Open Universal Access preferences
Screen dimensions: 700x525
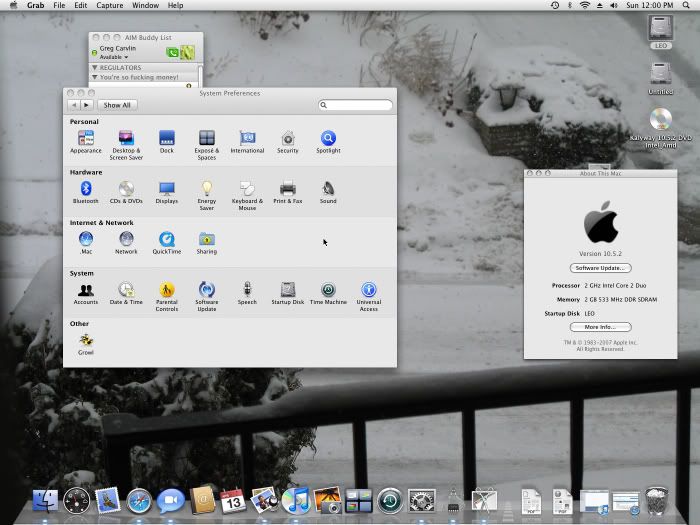point(369,296)
